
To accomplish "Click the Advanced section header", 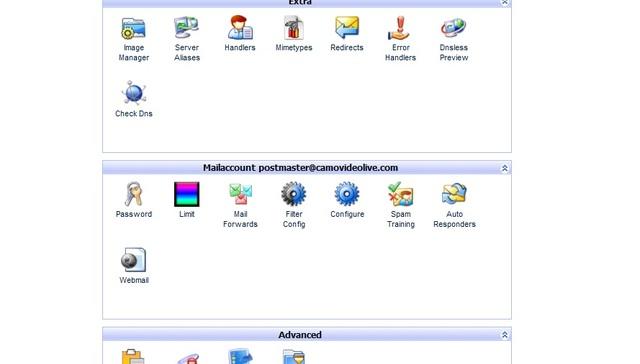I will 300,335.
